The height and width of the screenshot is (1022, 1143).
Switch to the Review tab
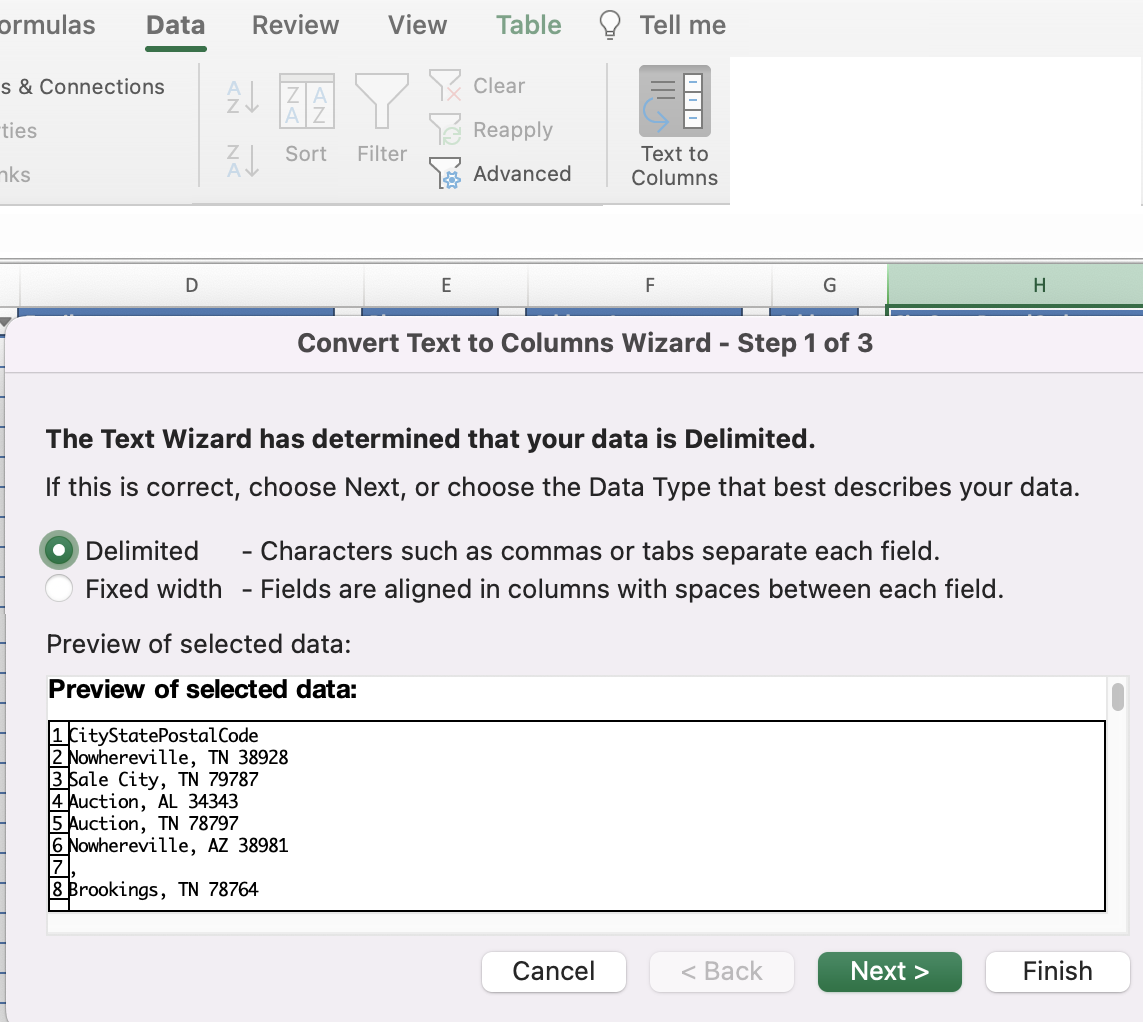294,25
